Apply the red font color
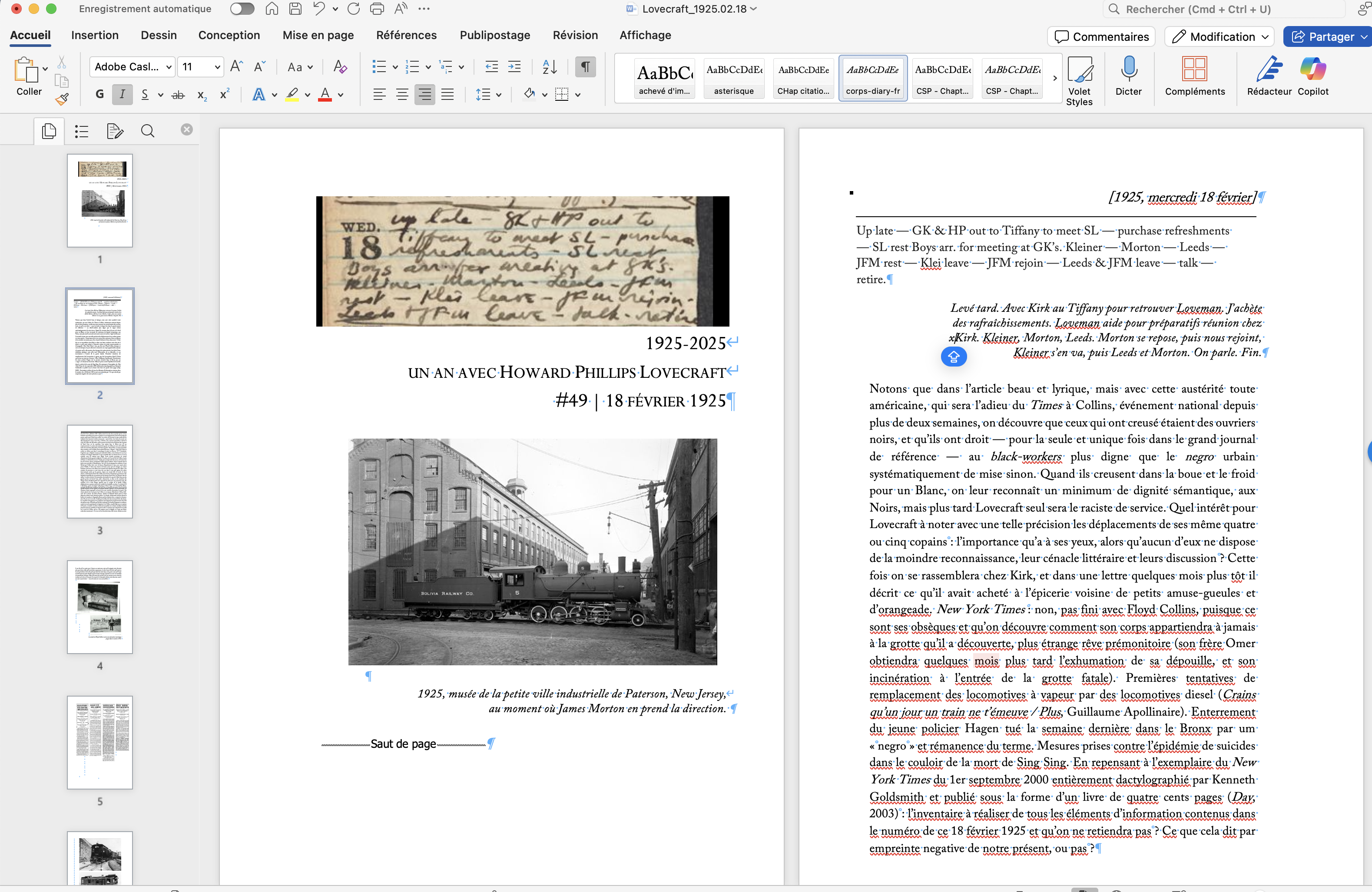Screen dimensions: 1372x892 325,95
